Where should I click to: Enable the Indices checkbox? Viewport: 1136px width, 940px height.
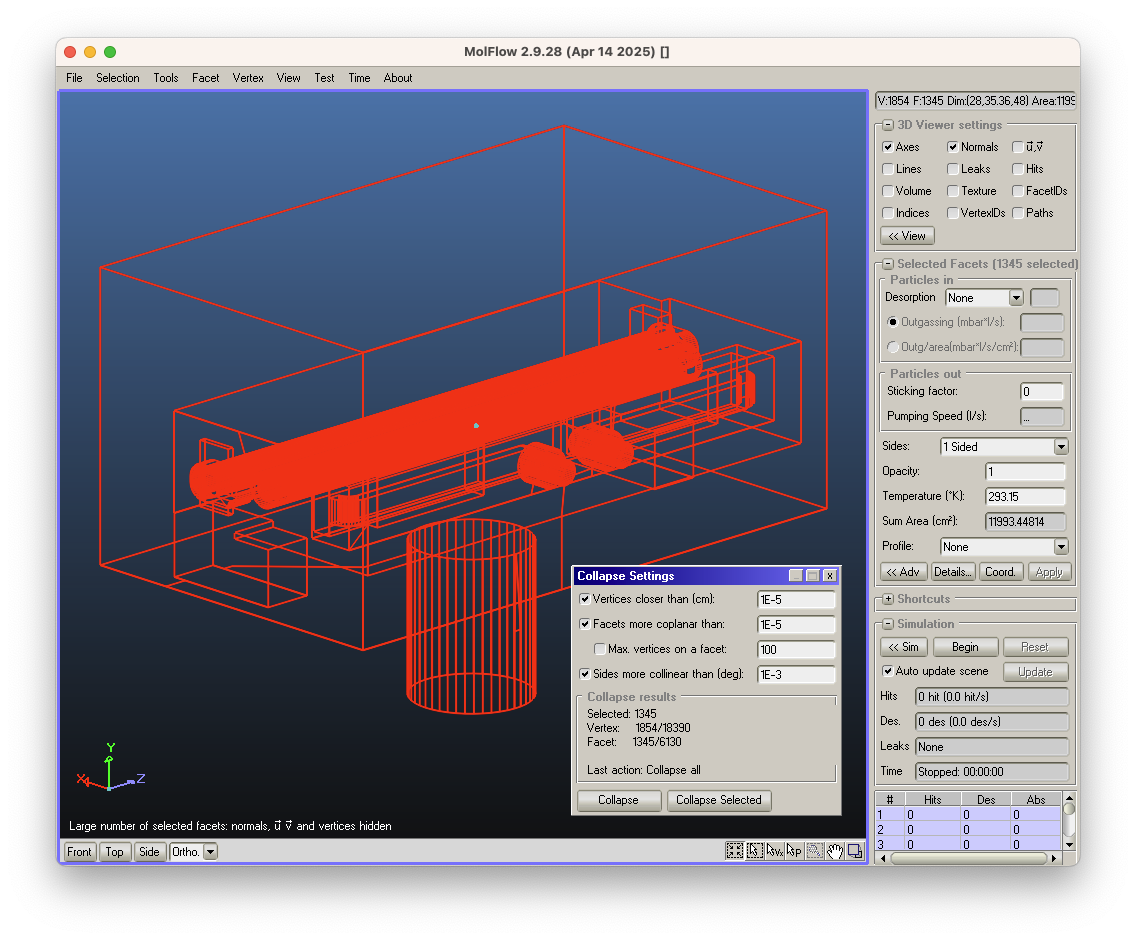pyautogui.click(x=888, y=213)
